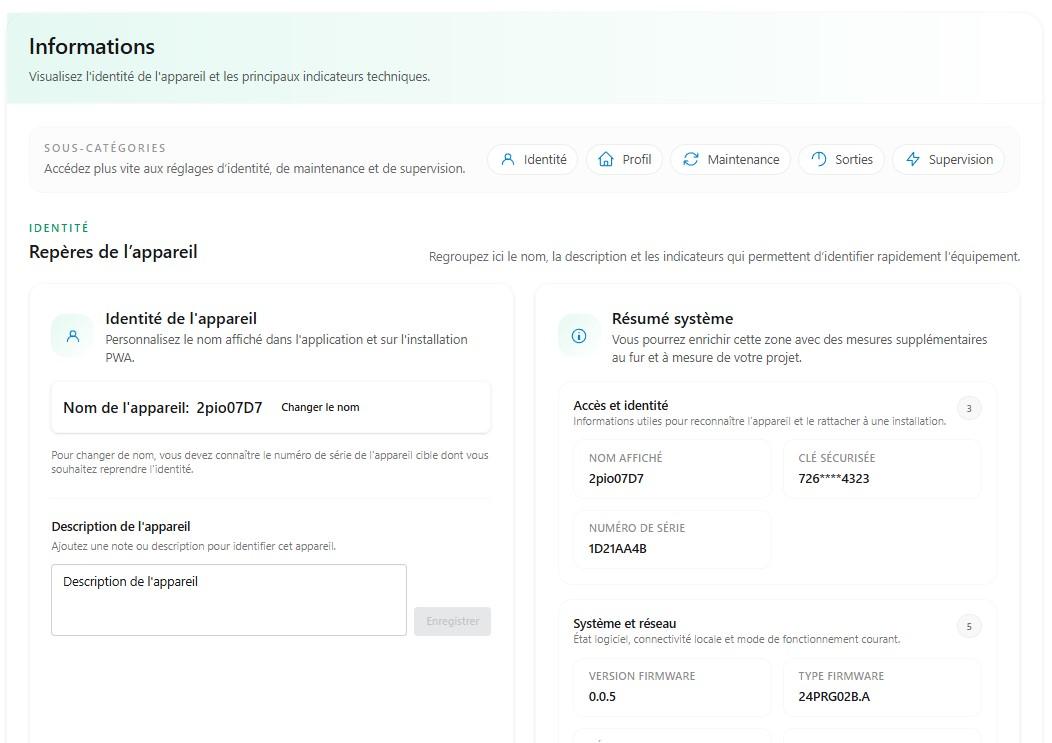Focus the Description de l'appareil text area
Image resolution: width=1052 pixels, height=743 pixels.
tap(229, 600)
